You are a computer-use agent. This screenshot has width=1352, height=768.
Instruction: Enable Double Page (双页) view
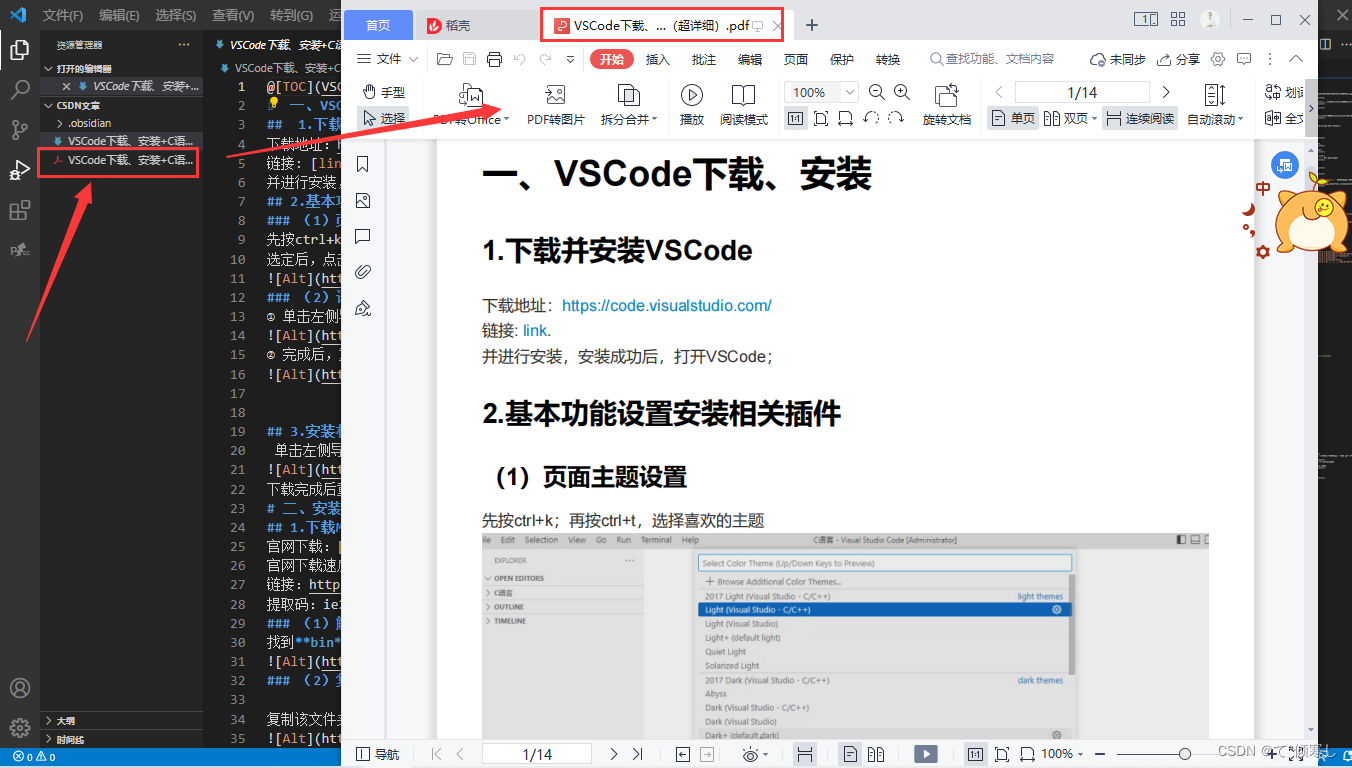[1070, 118]
